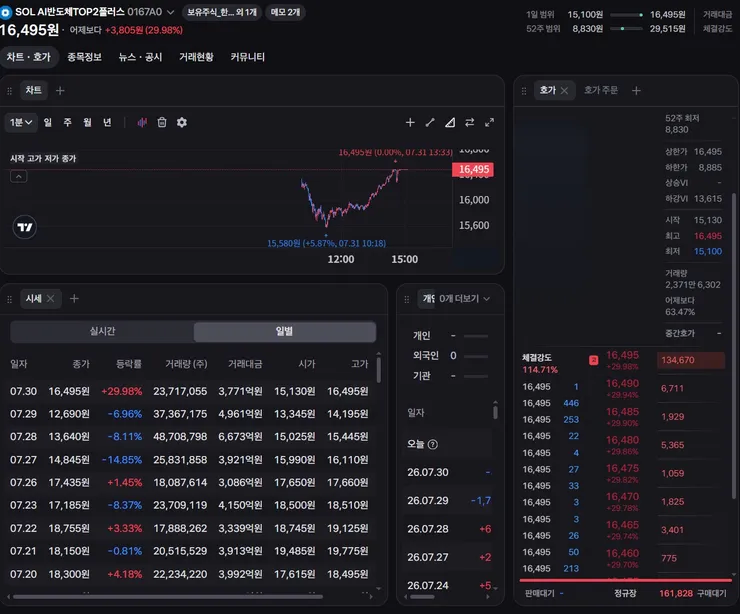Viewport: 740px width, 614px height.
Task: Select crosshair plus tool in chart toolbar
Action: (x=410, y=123)
